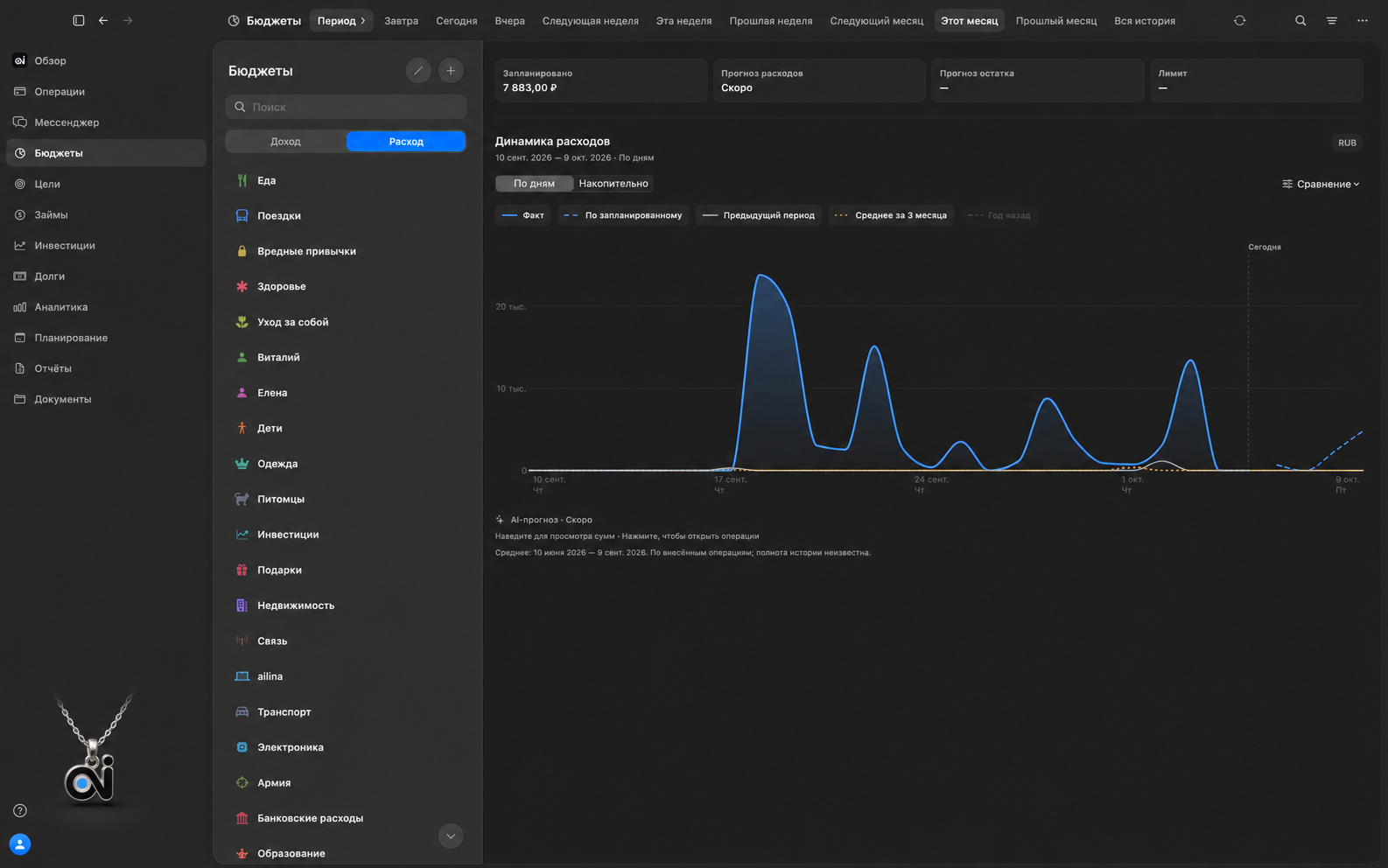The height and width of the screenshot is (868, 1388).
Task: Click the Поиск search field
Action: tap(346, 107)
